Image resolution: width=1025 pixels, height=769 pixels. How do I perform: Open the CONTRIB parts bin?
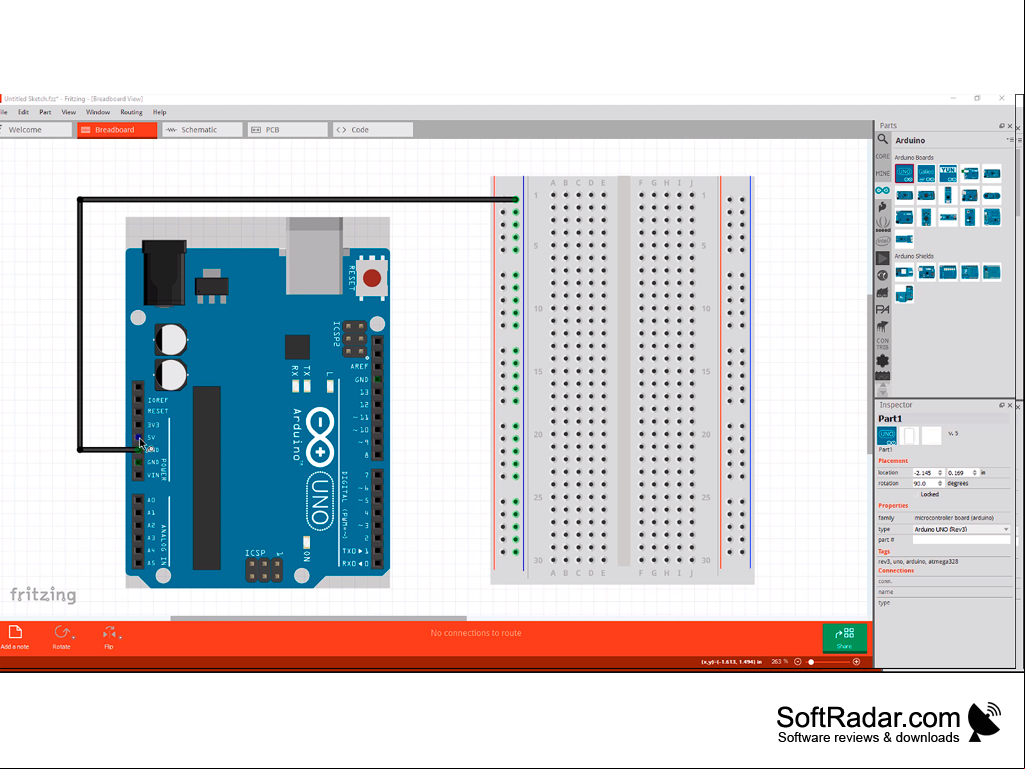coord(882,343)
